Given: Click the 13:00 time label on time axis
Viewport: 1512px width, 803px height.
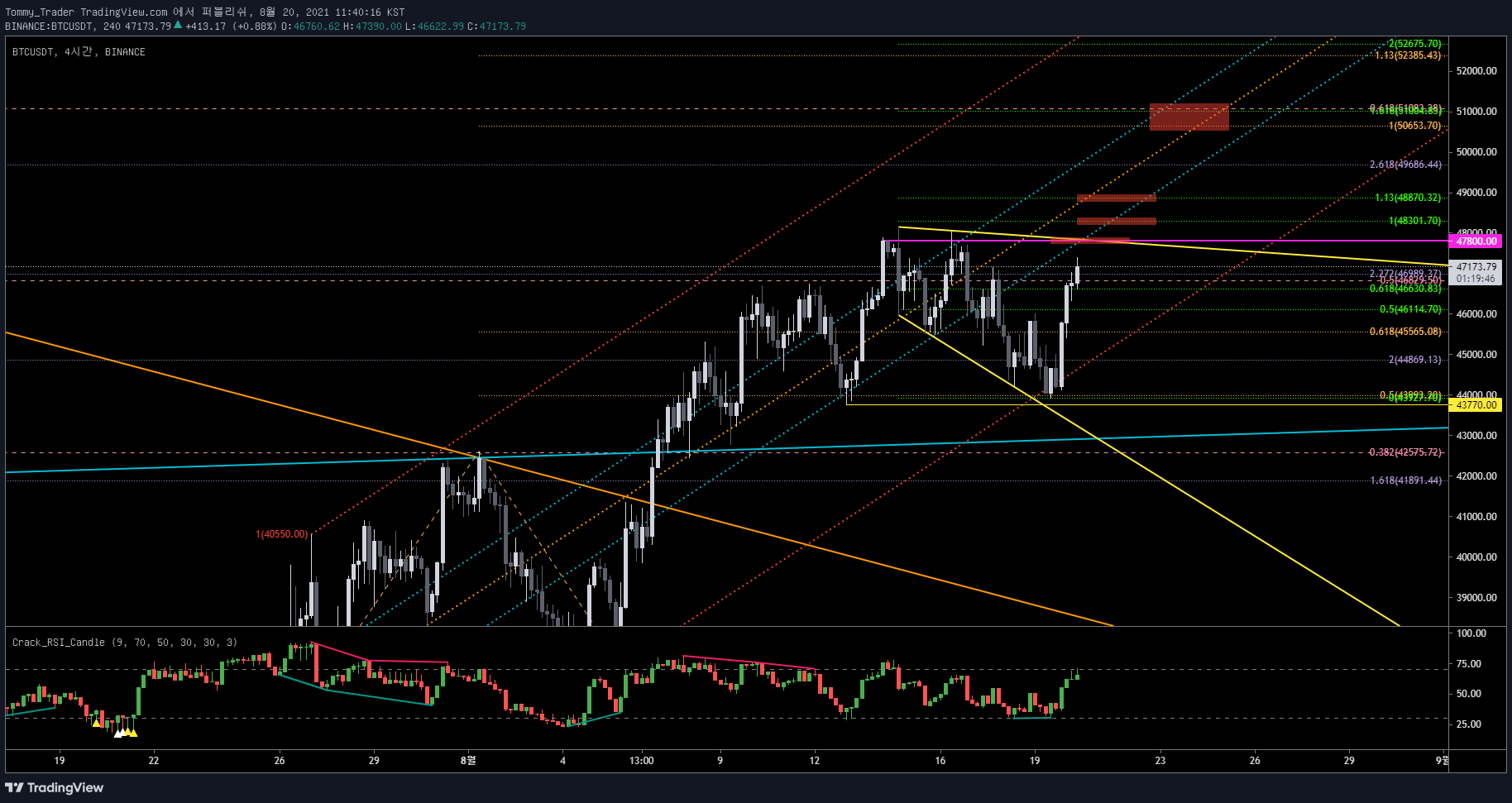Looking at the screenshot, I should tap(641, 761).
